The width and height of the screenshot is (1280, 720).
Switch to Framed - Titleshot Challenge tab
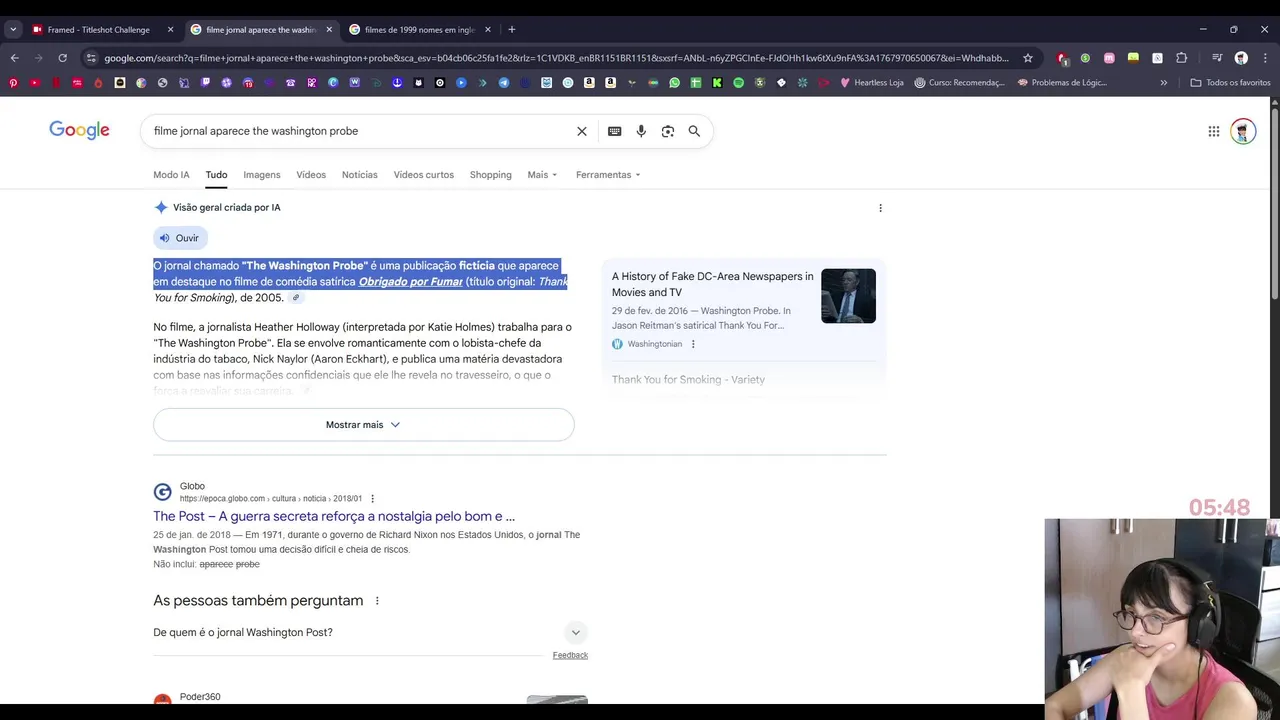(x=98, y=30)
